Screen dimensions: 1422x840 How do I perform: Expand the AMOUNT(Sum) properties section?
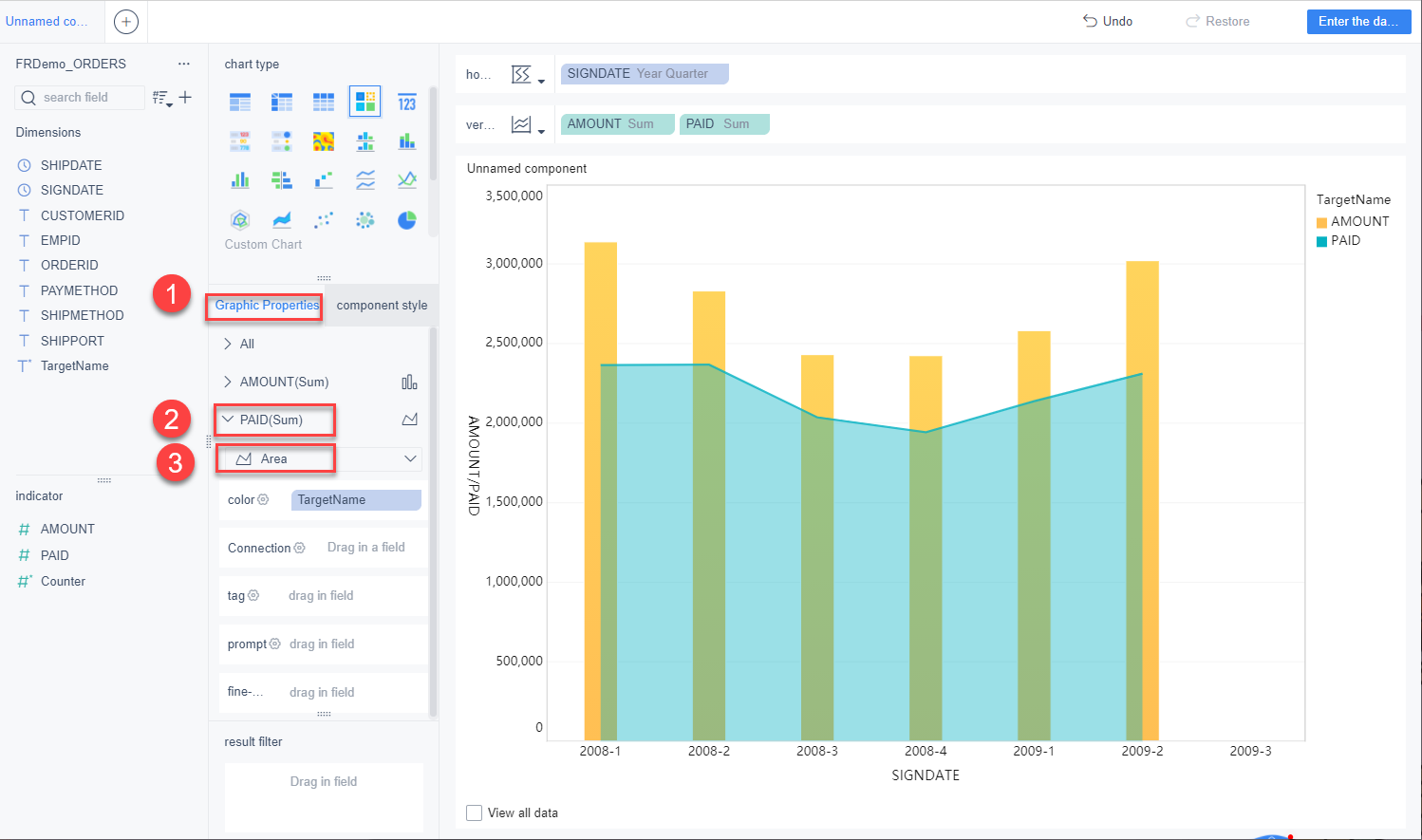pos(228,382)
